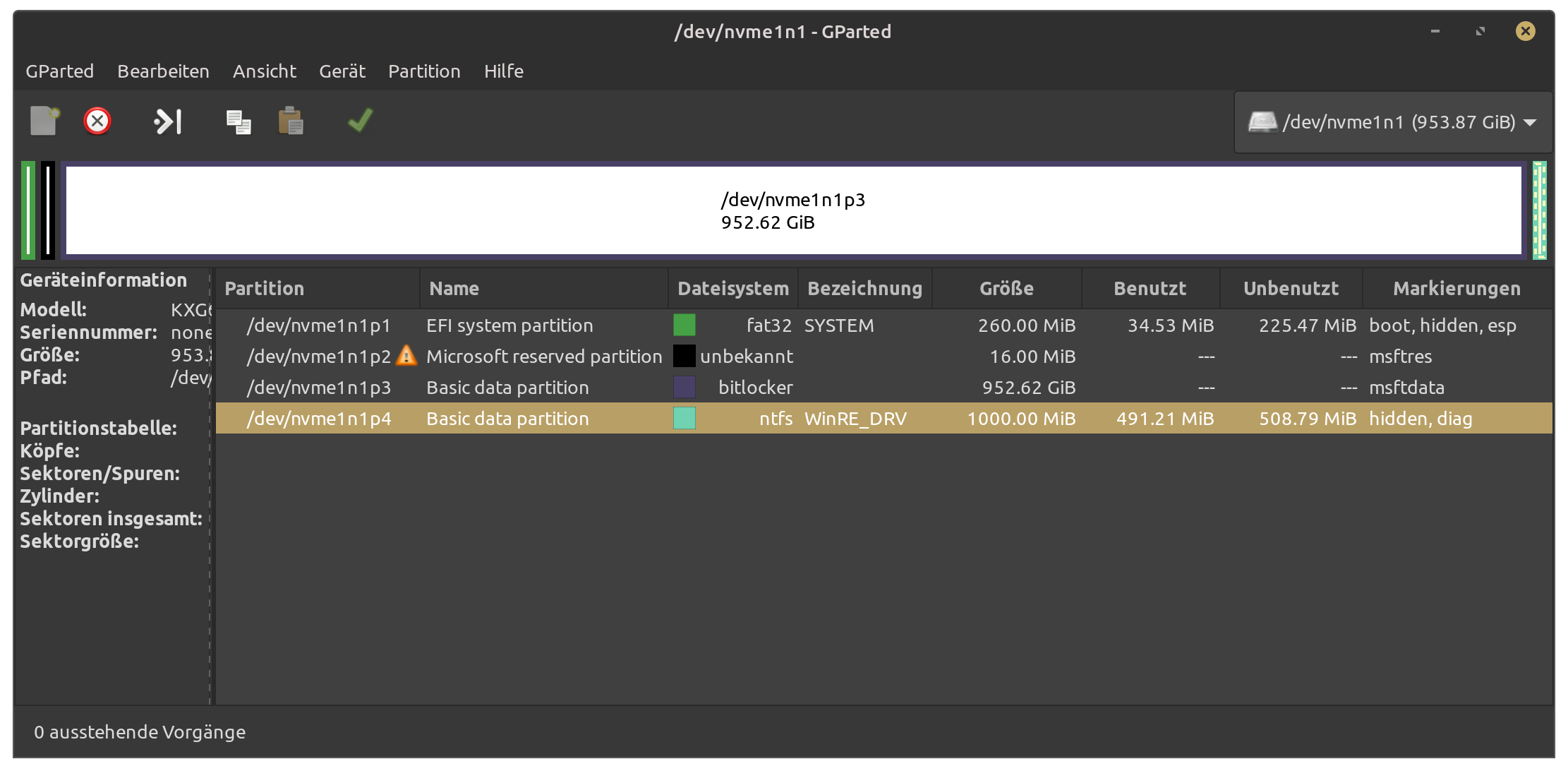Click the copy partition toolbar icon

[238, 121]
